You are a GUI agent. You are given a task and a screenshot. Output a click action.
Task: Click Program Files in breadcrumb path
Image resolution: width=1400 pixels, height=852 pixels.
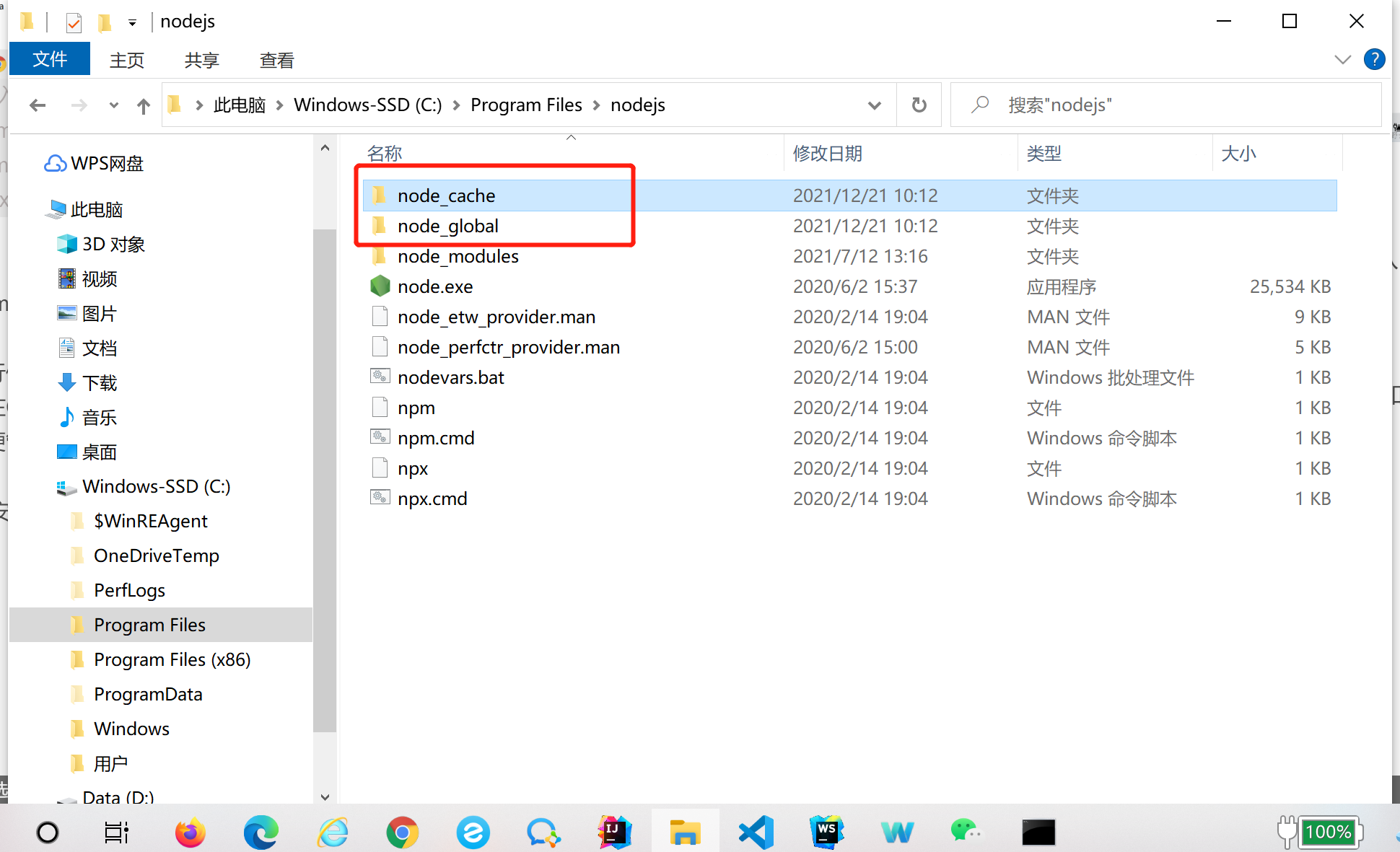coord(526,105)
